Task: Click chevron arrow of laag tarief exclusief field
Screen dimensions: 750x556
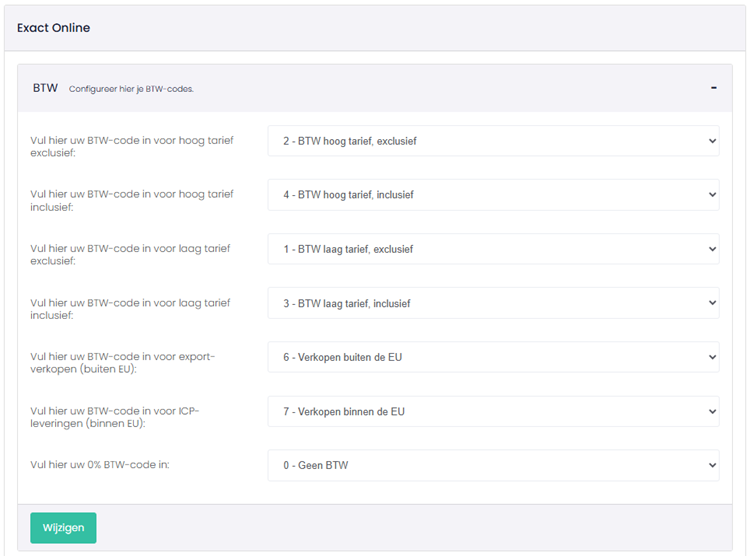Action: 712,249
